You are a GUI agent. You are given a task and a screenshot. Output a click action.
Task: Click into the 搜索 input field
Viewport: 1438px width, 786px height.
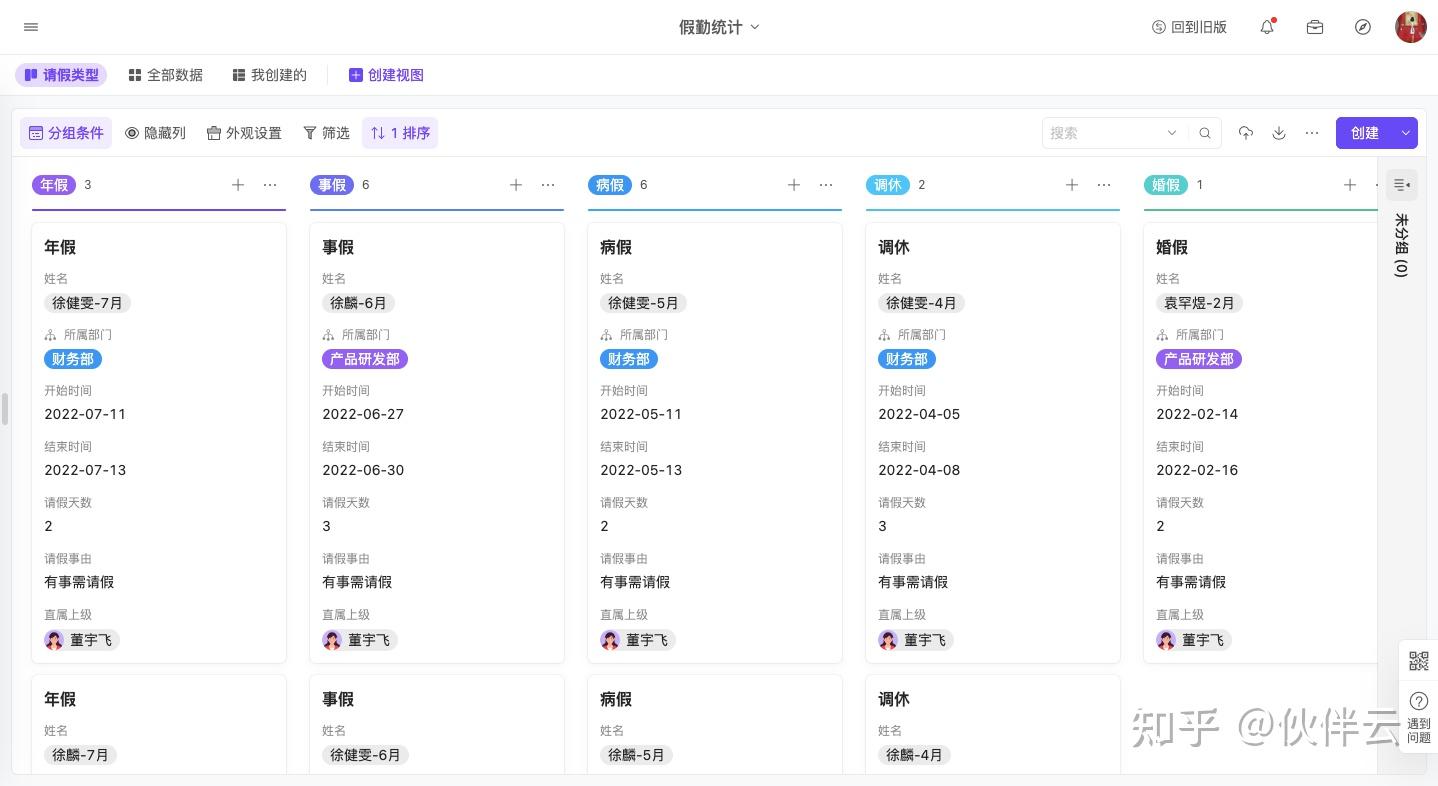1100,133
